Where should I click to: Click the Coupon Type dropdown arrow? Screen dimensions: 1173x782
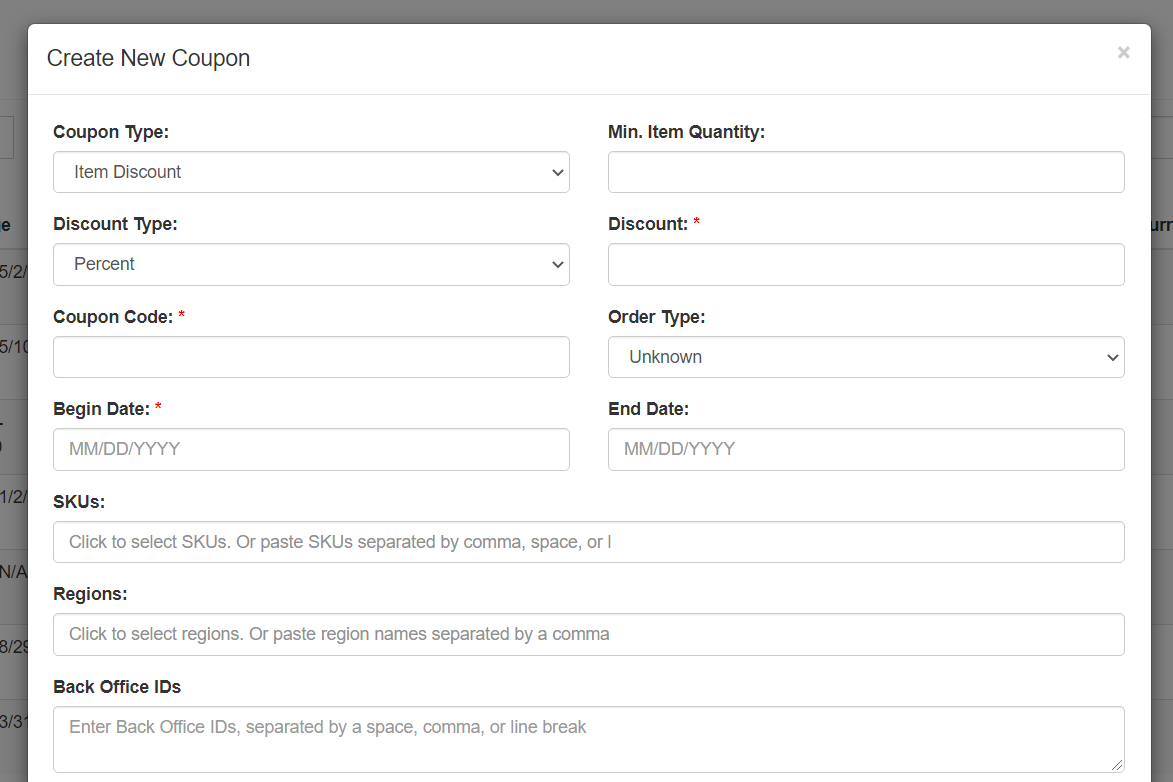[x=557, y=173]
